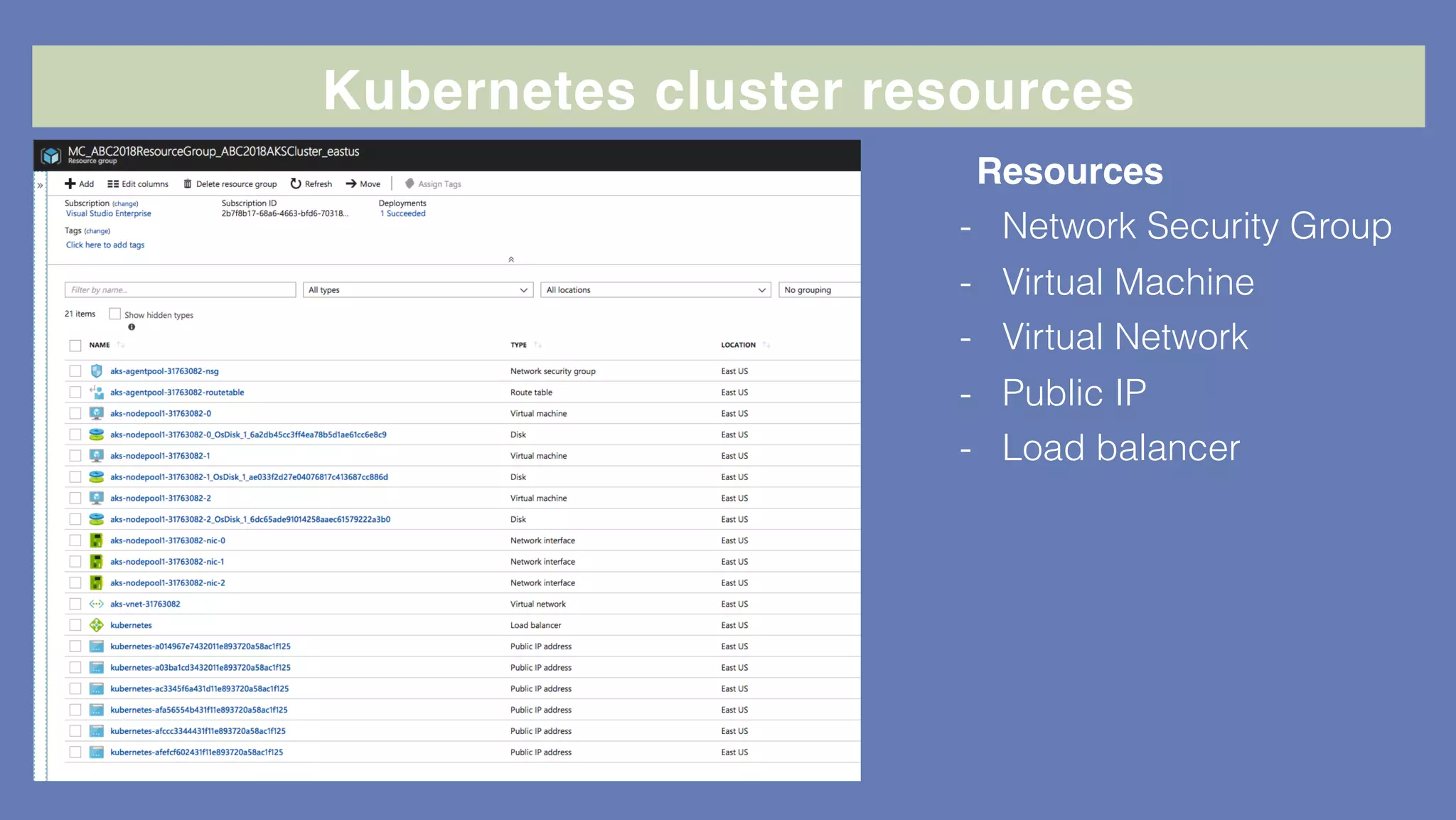Image resolution: width=1456 pixels, height=820 pixels.
Task: Click the Filter by name input field
Action: pos(180,289)
